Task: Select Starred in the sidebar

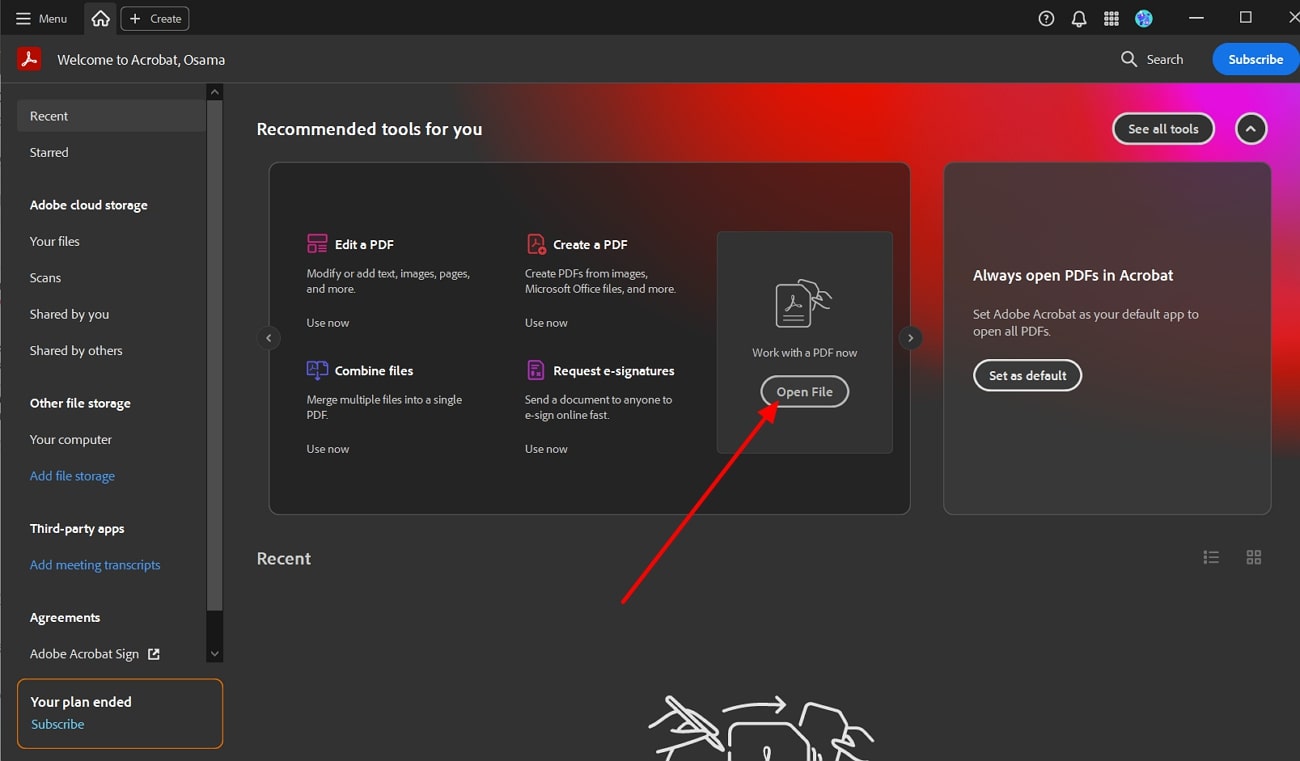Action: [49, 152]
